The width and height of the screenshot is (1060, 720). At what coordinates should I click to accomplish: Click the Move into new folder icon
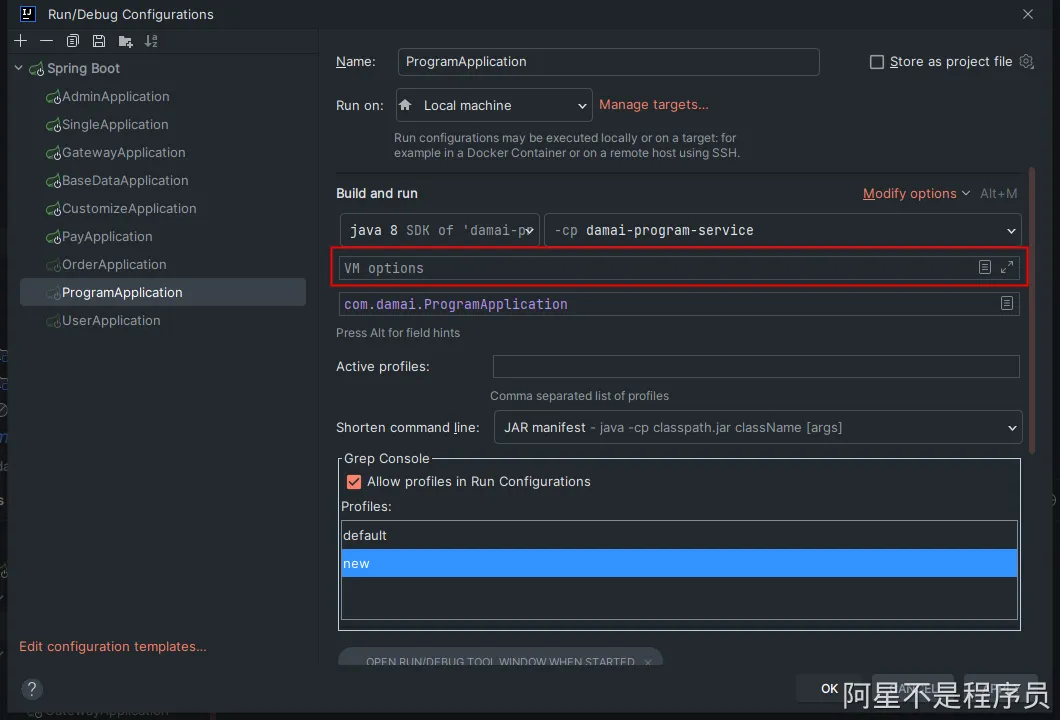(125, 41)
